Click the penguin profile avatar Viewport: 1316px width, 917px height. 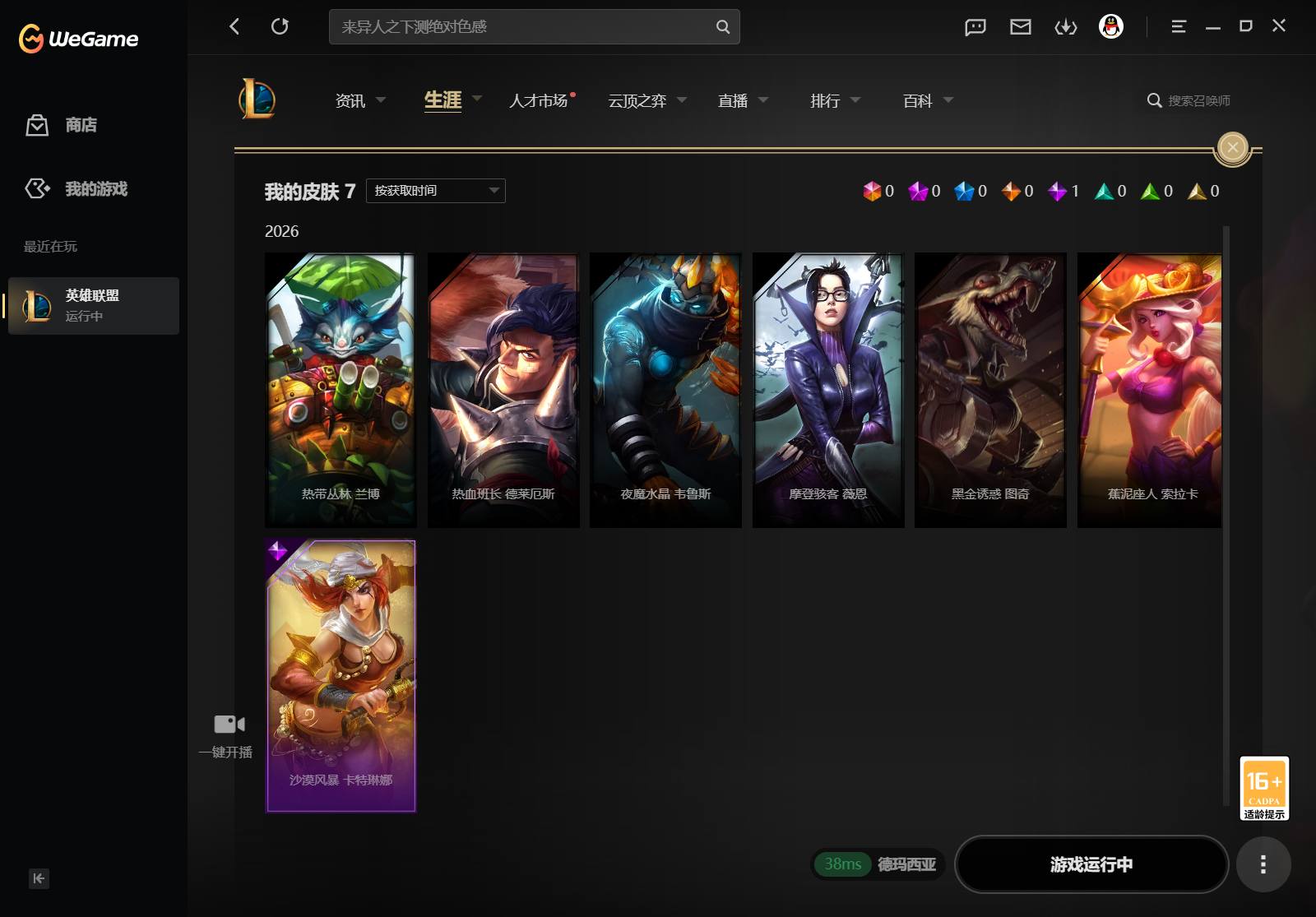[1111, 27]
